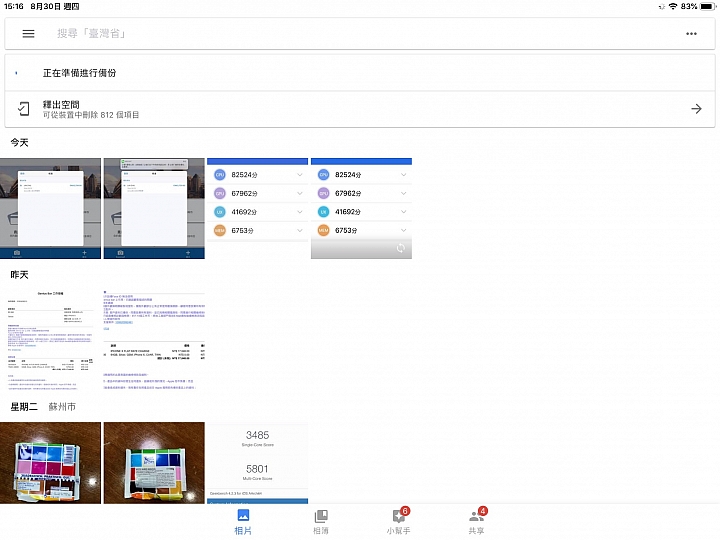This screenshot has height=540, width=720.
Task: Search photos in the 搜尋 field
Action: pyautogui.click(x=360, y=34)
